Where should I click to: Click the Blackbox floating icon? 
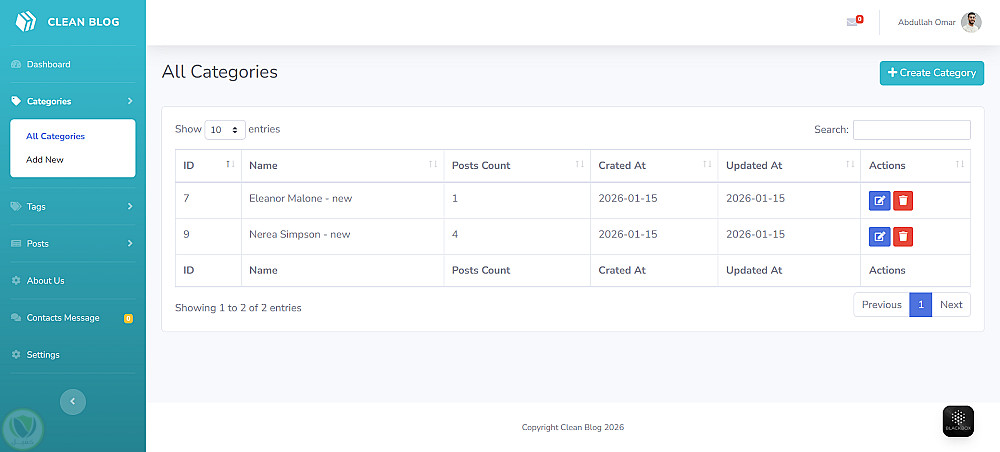pos(958,420)
